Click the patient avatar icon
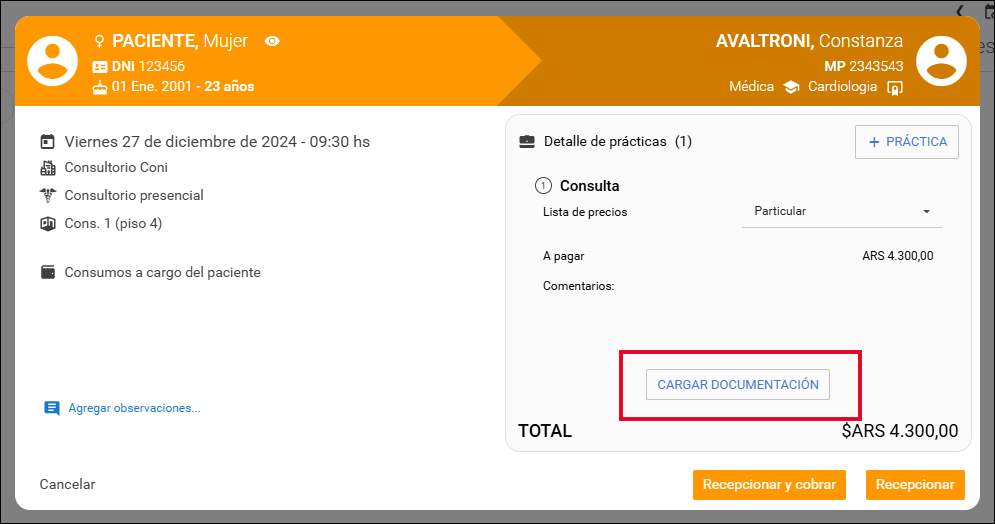The image size is (995, 524). 53,61
